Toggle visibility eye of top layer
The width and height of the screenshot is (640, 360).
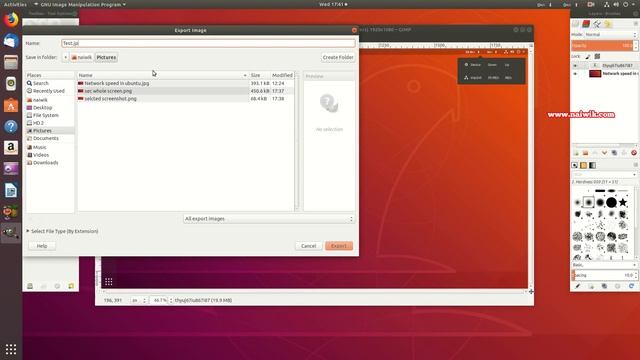575,65
